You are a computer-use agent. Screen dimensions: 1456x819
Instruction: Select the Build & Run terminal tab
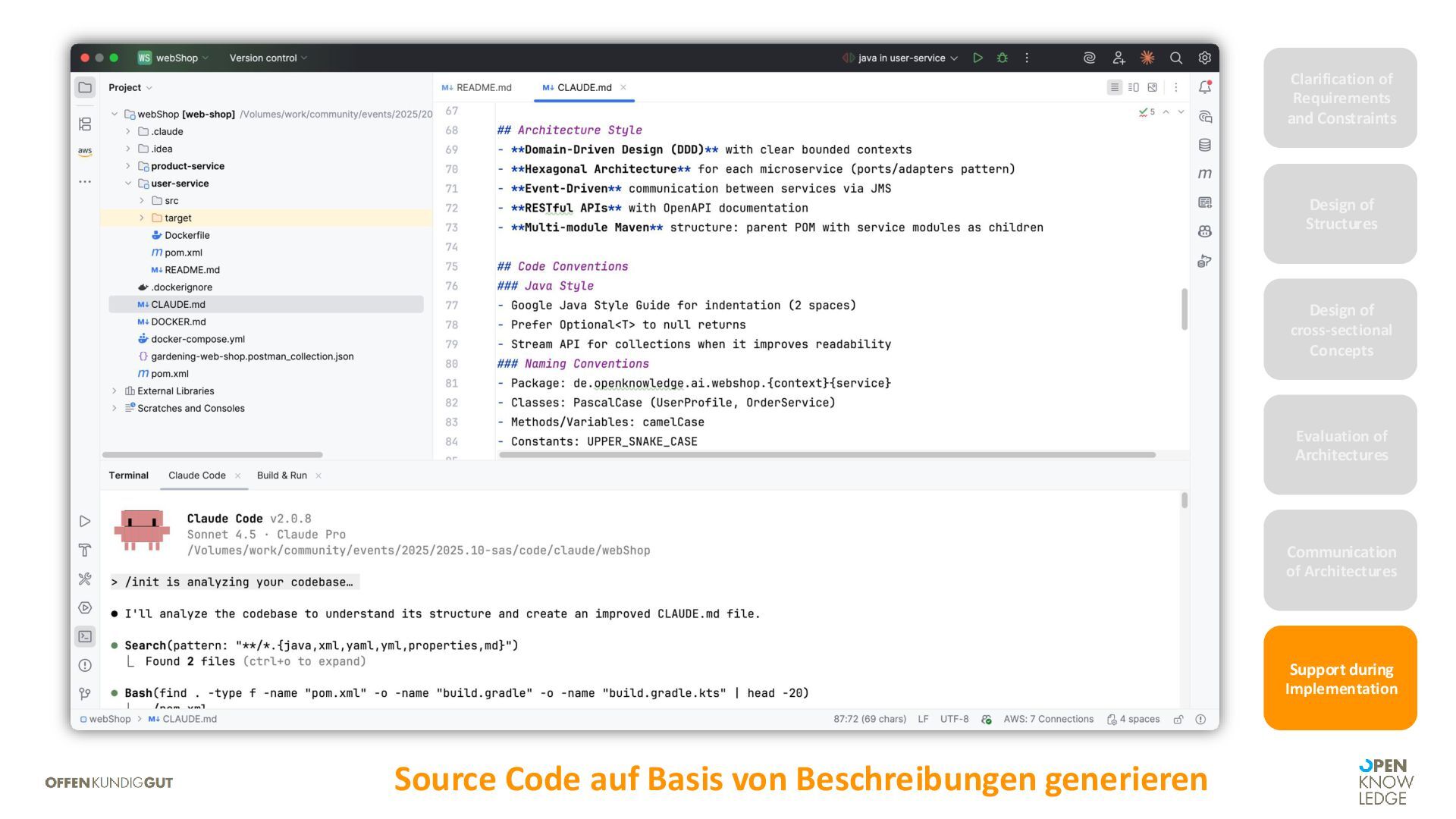pyautogui.click(x=281, y=475)
